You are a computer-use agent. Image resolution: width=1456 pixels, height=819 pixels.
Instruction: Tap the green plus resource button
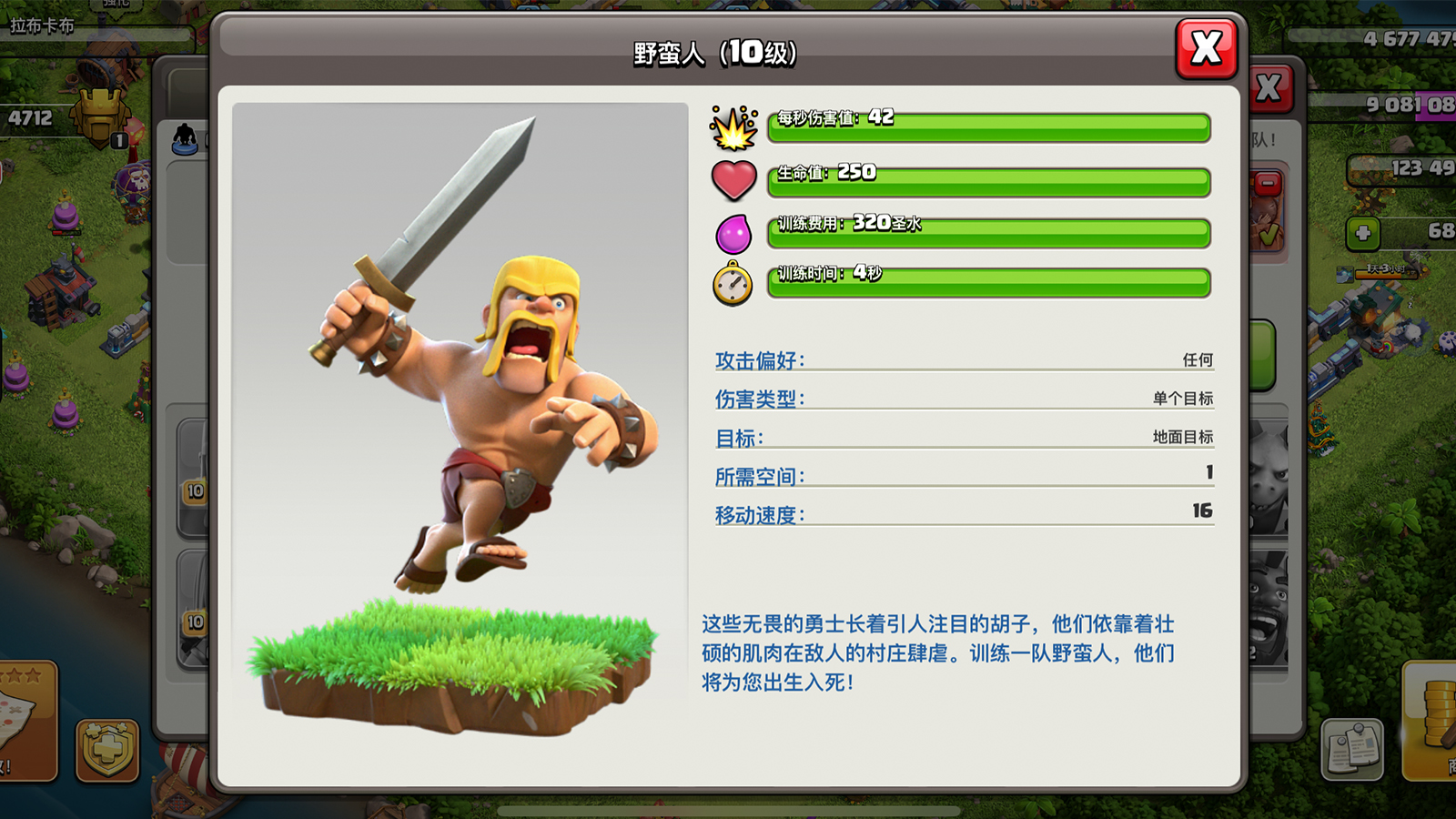(1363, 233)
